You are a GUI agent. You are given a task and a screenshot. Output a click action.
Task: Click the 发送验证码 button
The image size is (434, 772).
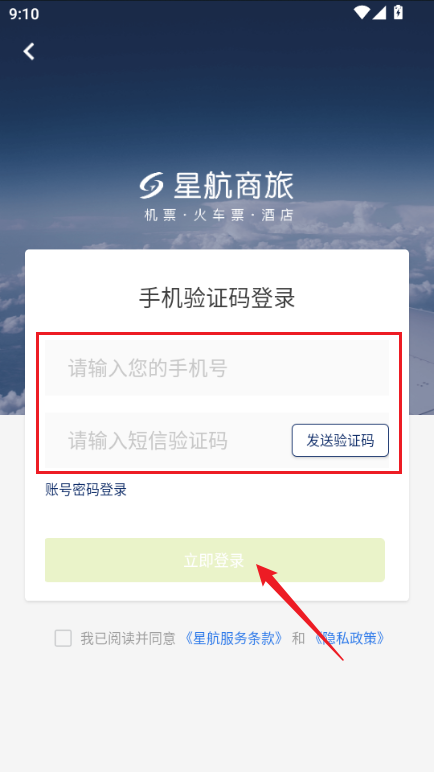pyautogui.click(x=340, y=440)
